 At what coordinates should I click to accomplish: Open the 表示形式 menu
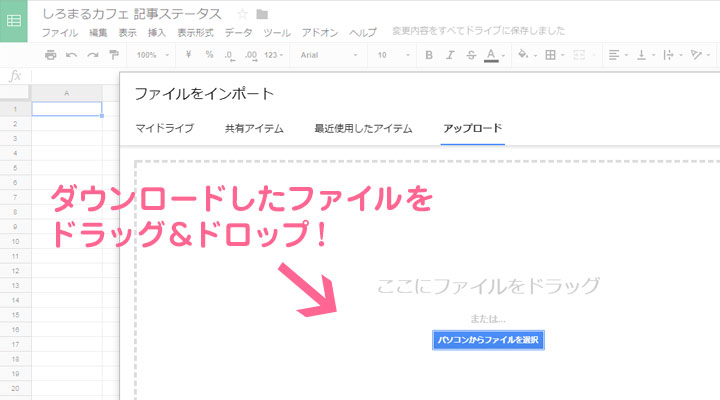coord(195,33)
